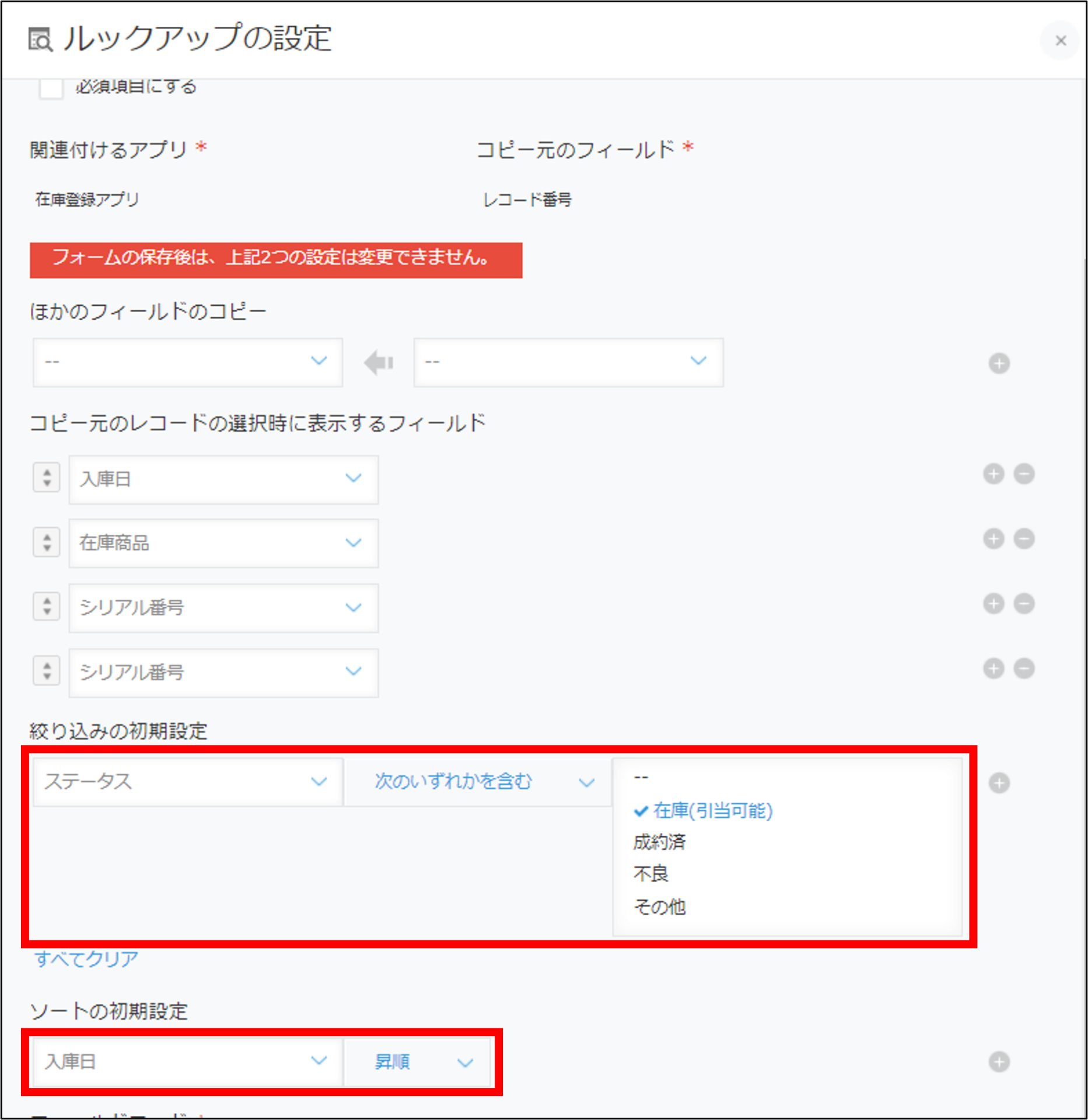Remove the 在庫商品 field row
This screenshot has width=1088, height=1120.
[x=1024, y=538]
